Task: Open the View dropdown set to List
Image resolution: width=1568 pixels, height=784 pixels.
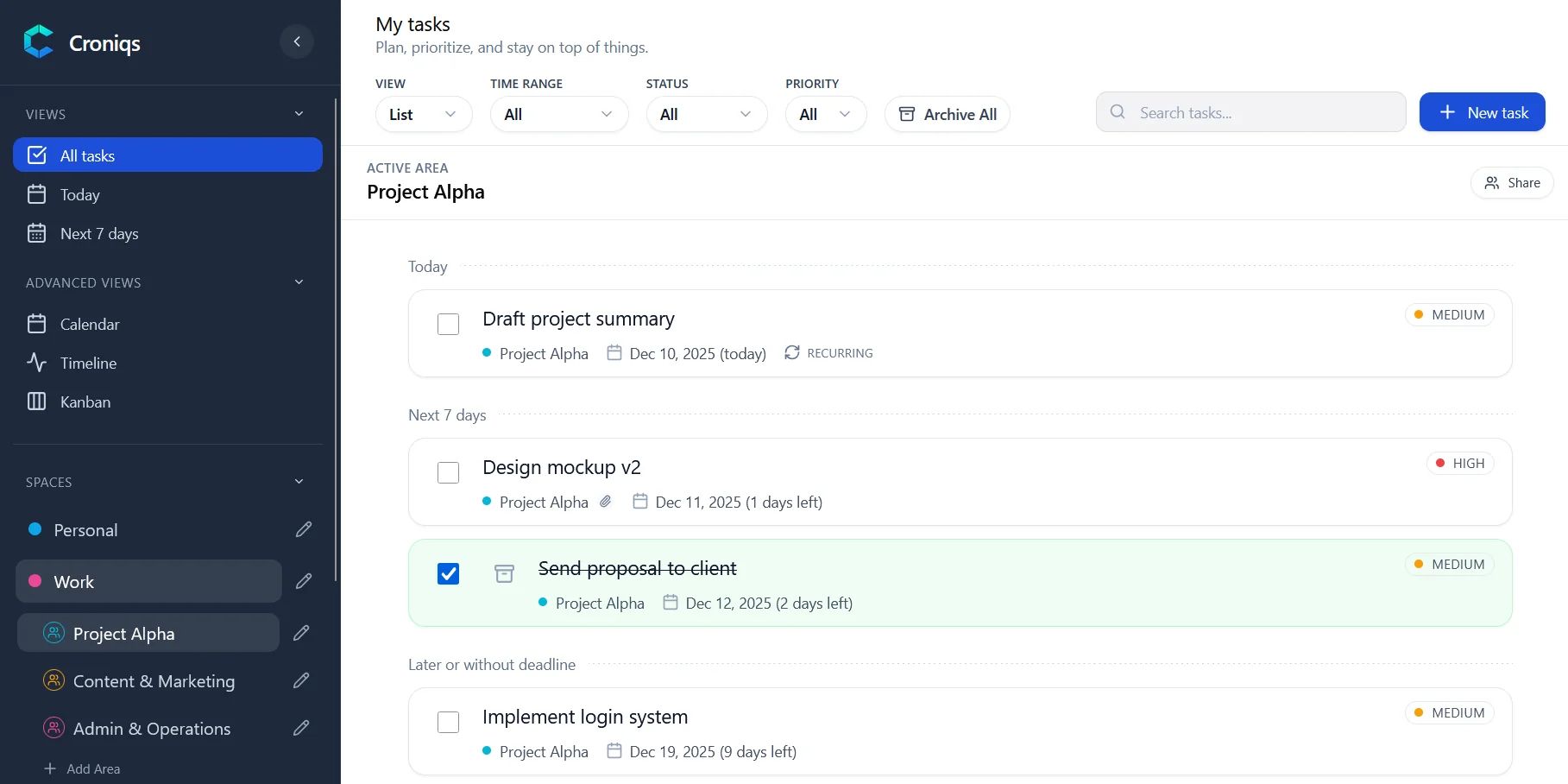Action: coord(424,114)
